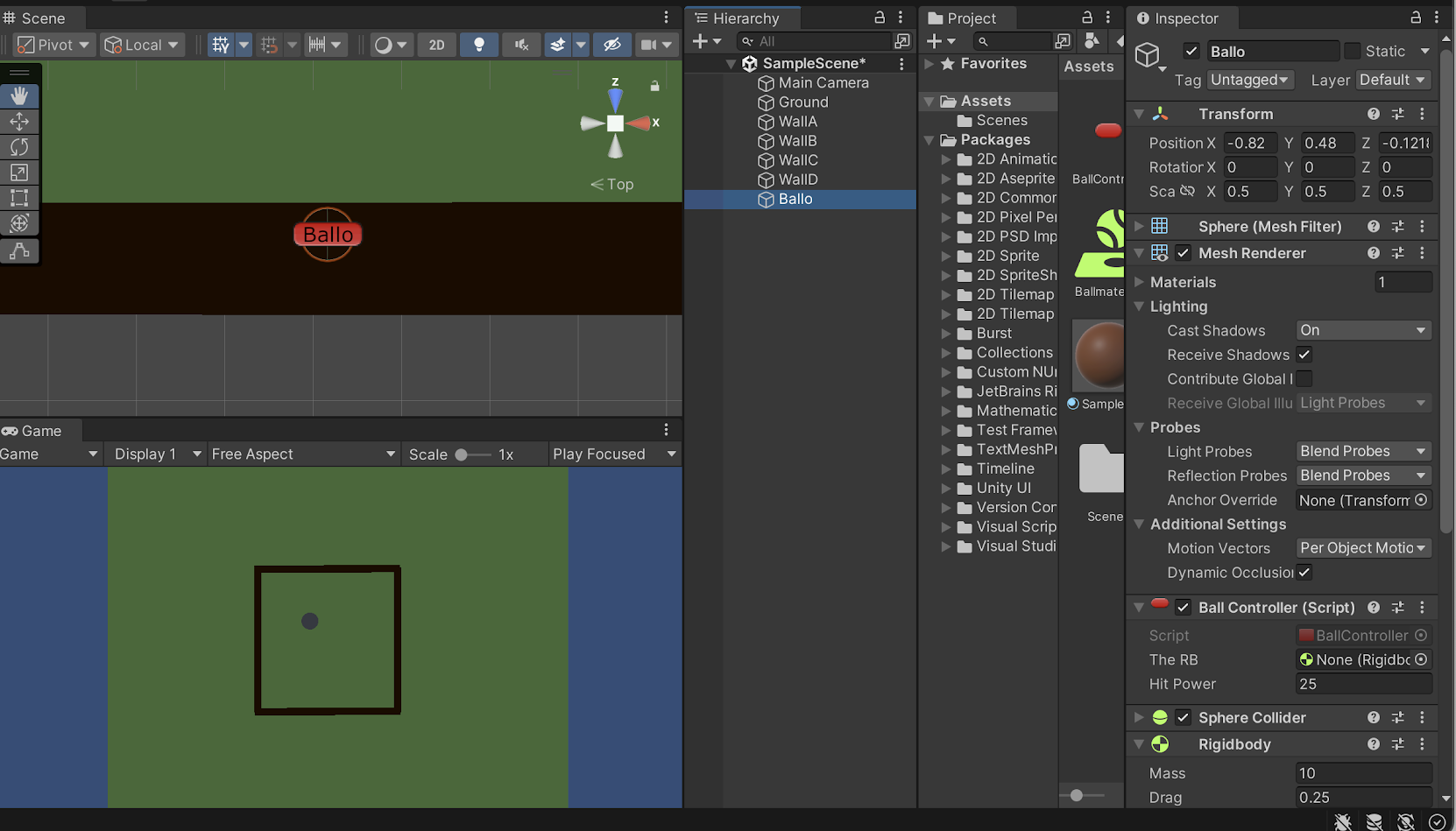Toggle Ballo active checkbox
1456x831 pixels.
pos(1191,52)
